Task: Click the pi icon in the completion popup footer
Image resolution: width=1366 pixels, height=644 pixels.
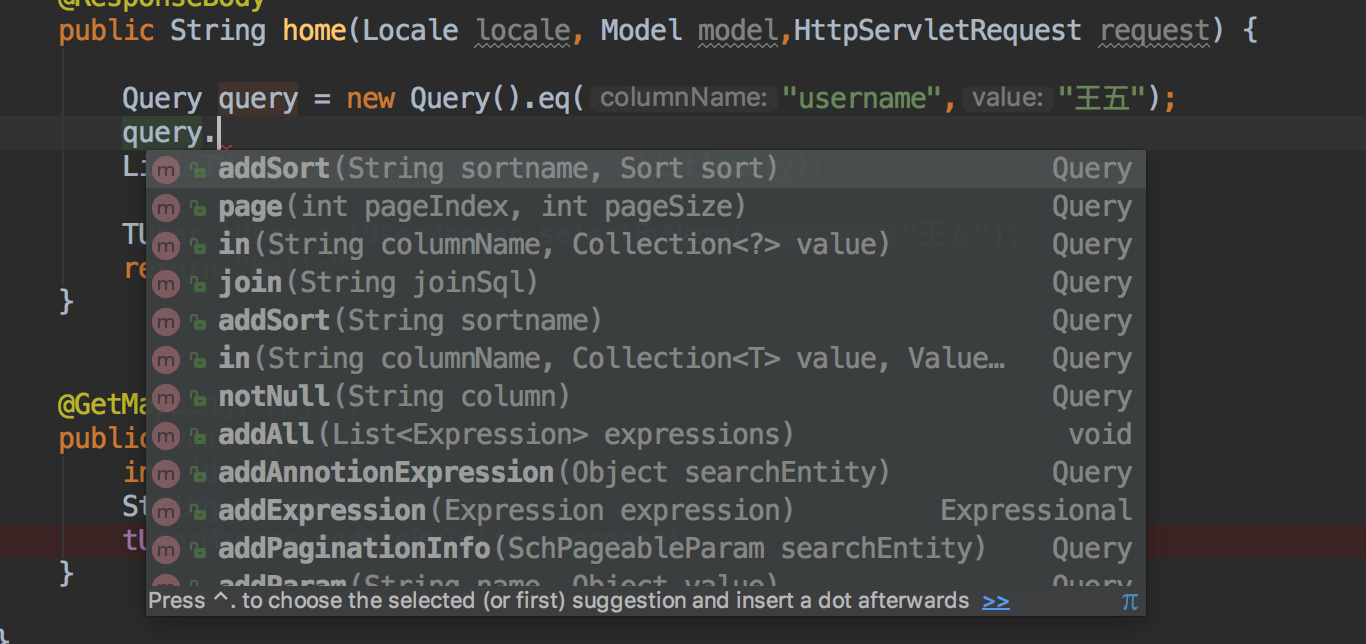Action: pyautogui.click(x=1129, y=601)
